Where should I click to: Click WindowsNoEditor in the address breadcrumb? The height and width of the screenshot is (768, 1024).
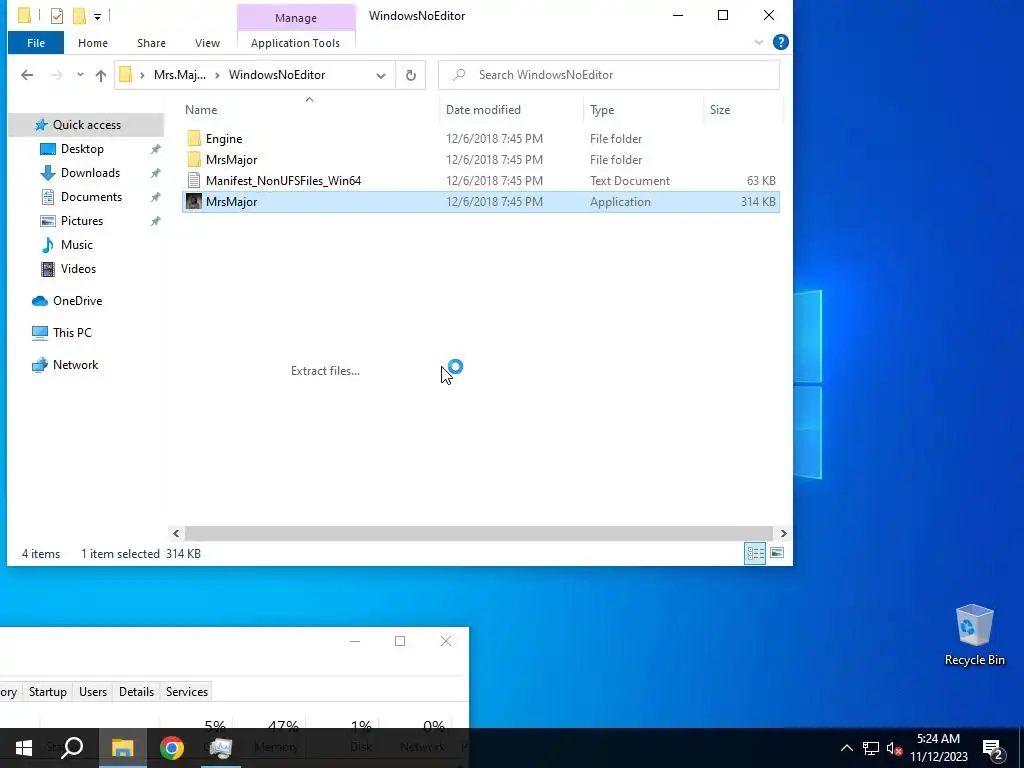point(277,75)
